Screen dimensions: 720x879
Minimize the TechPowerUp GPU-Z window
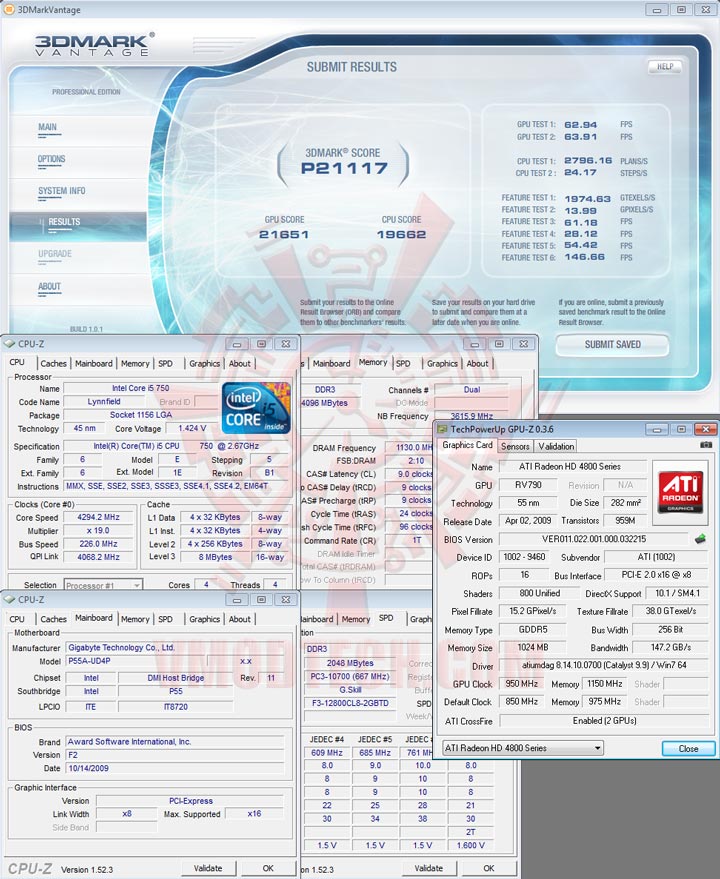click(657, 429)
